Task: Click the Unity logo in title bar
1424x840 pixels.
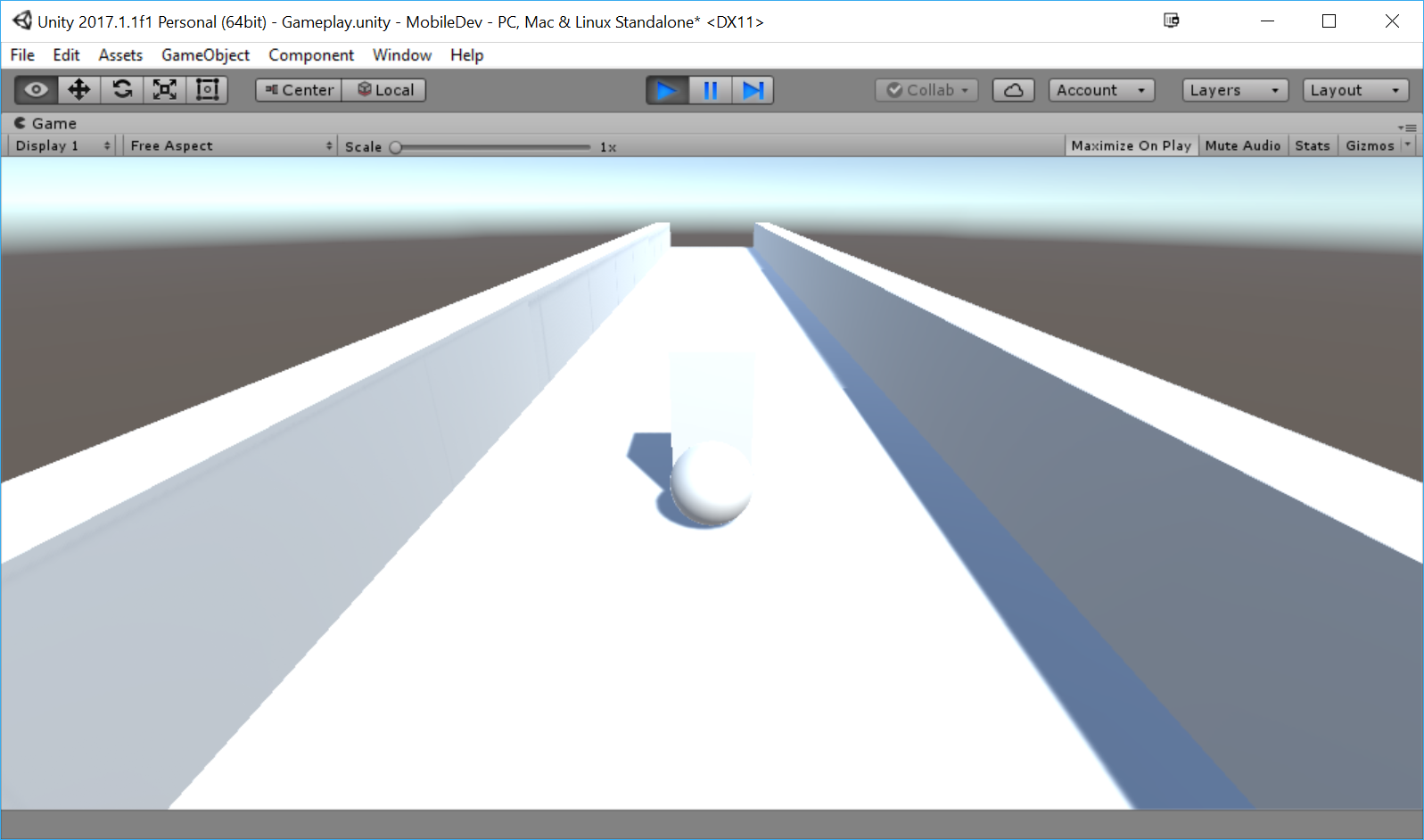Action: pos(22,21)
